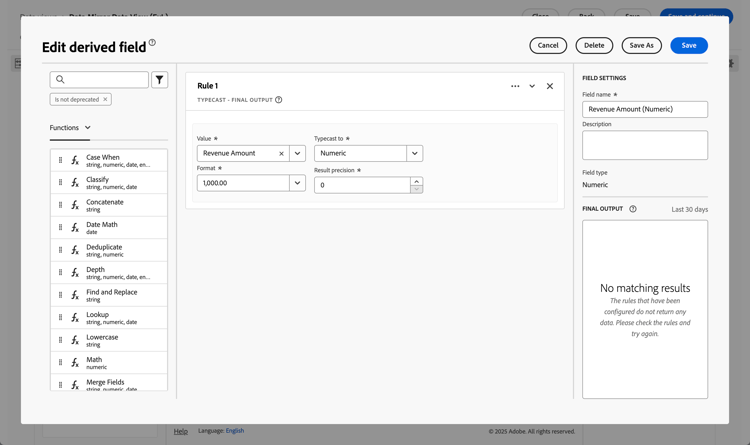Click the search magnifier icon

[60, 79]
